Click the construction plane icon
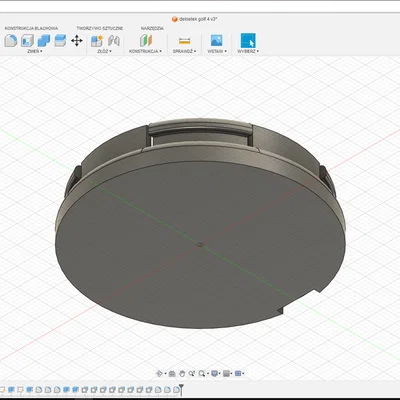The width and height of the screenshot is (400, 400). [x=146, y=41]
